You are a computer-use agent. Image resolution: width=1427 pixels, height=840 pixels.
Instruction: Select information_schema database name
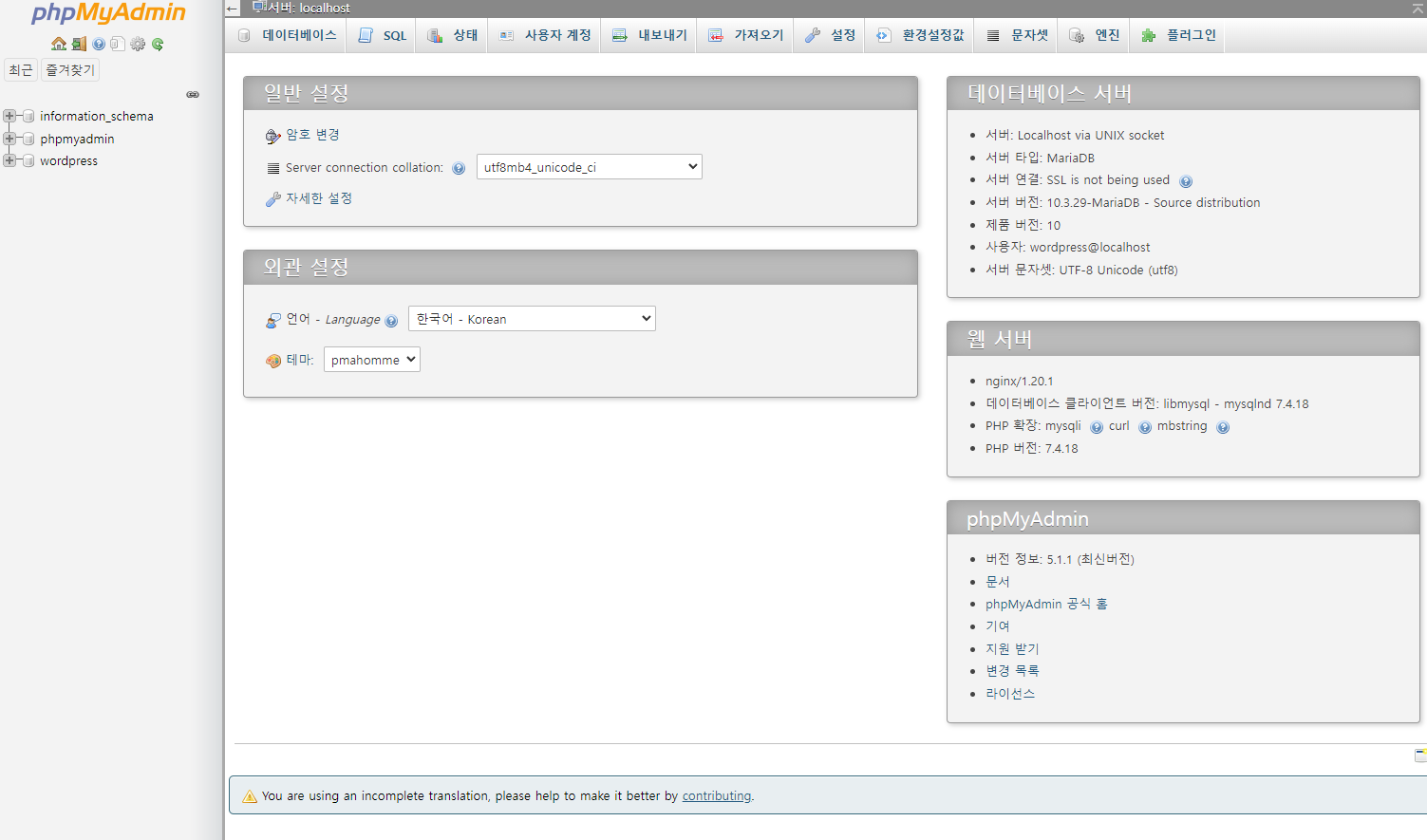click(x=97, y=116)
